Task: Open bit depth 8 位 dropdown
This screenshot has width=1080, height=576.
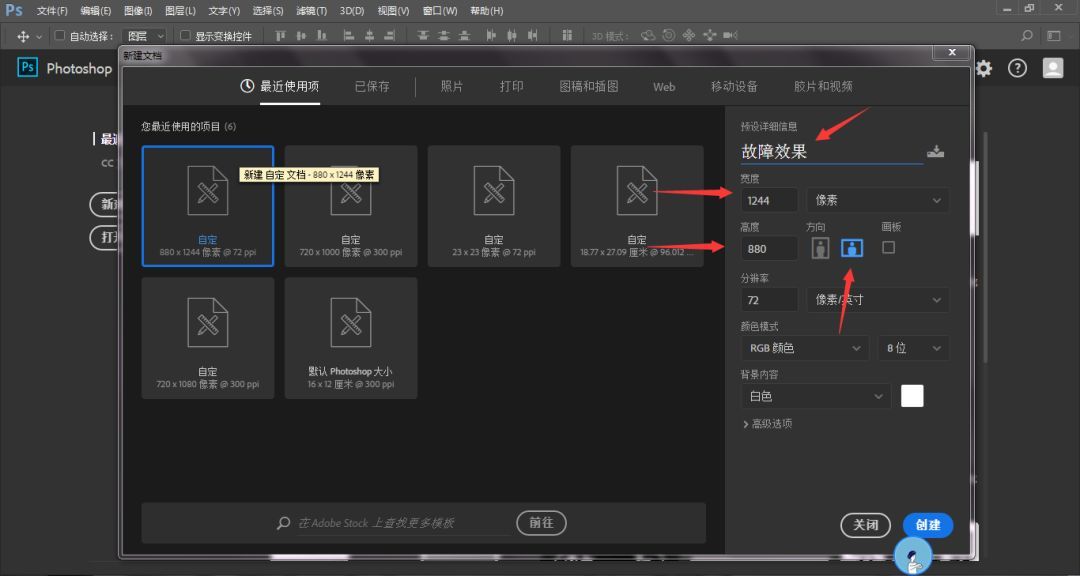Action: pyautogui.click(x=913, y=348)
